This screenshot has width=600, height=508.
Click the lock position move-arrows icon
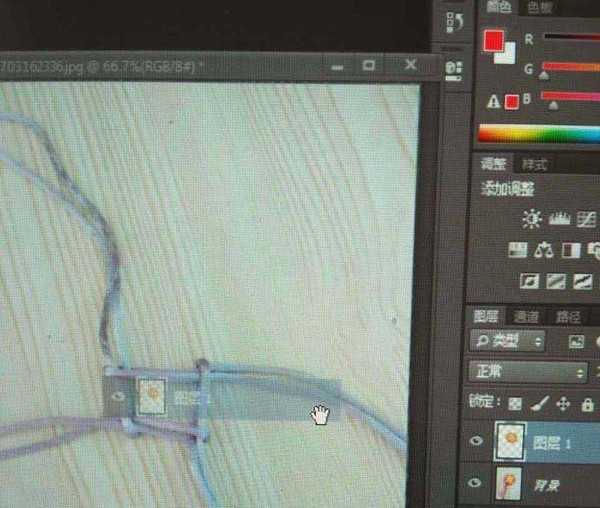(x=563, y=404)
